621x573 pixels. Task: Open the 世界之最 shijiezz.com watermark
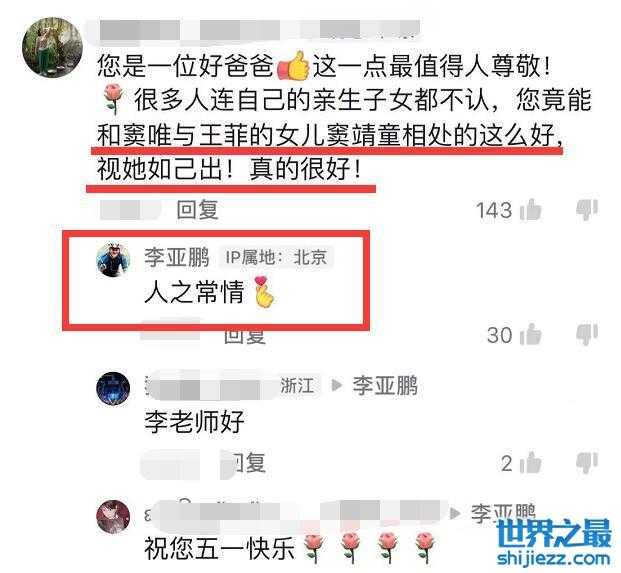(554, 543)
